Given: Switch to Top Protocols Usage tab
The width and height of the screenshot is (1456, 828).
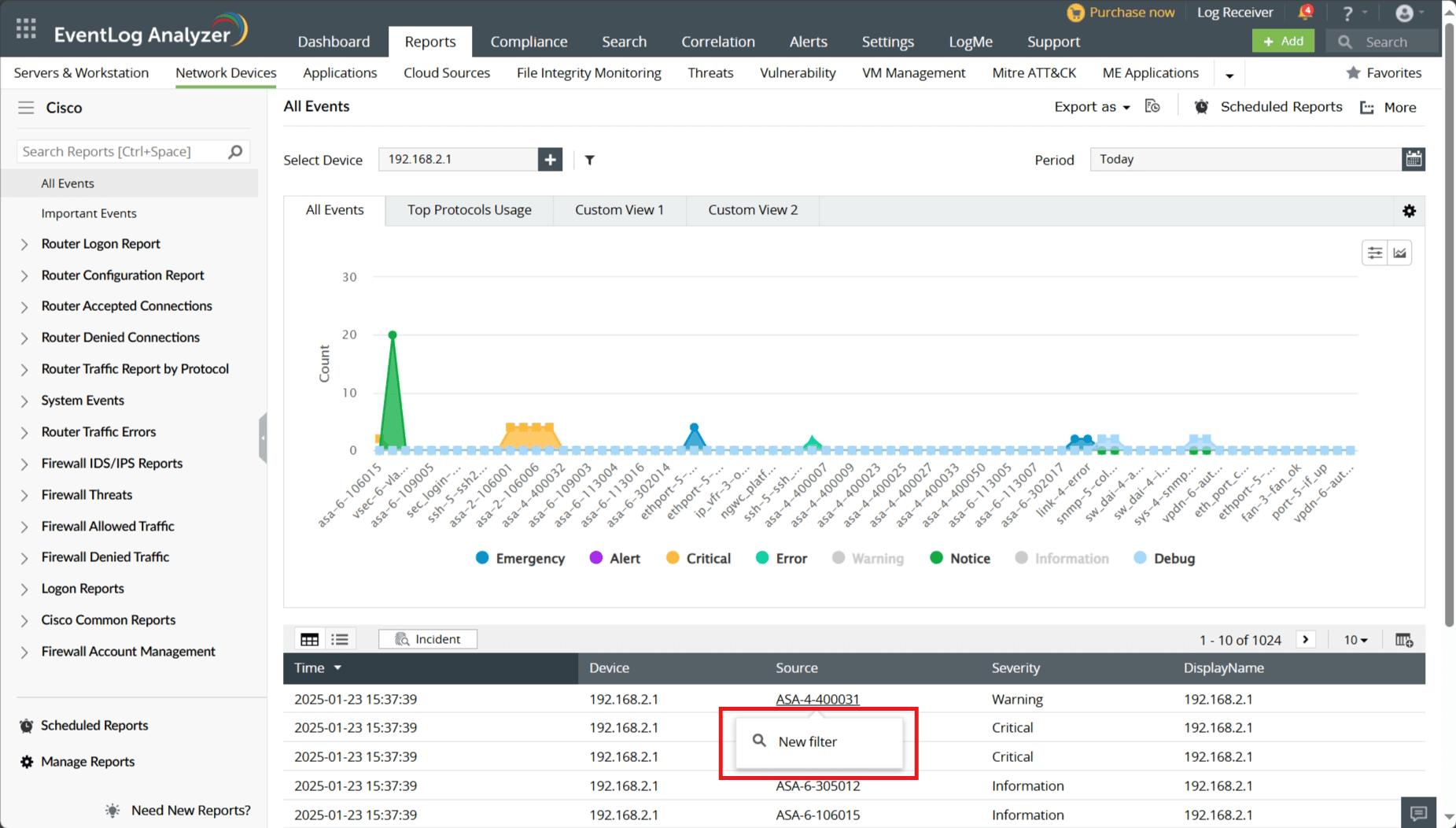Looking at the screenshot, I should tap(469, 210).
